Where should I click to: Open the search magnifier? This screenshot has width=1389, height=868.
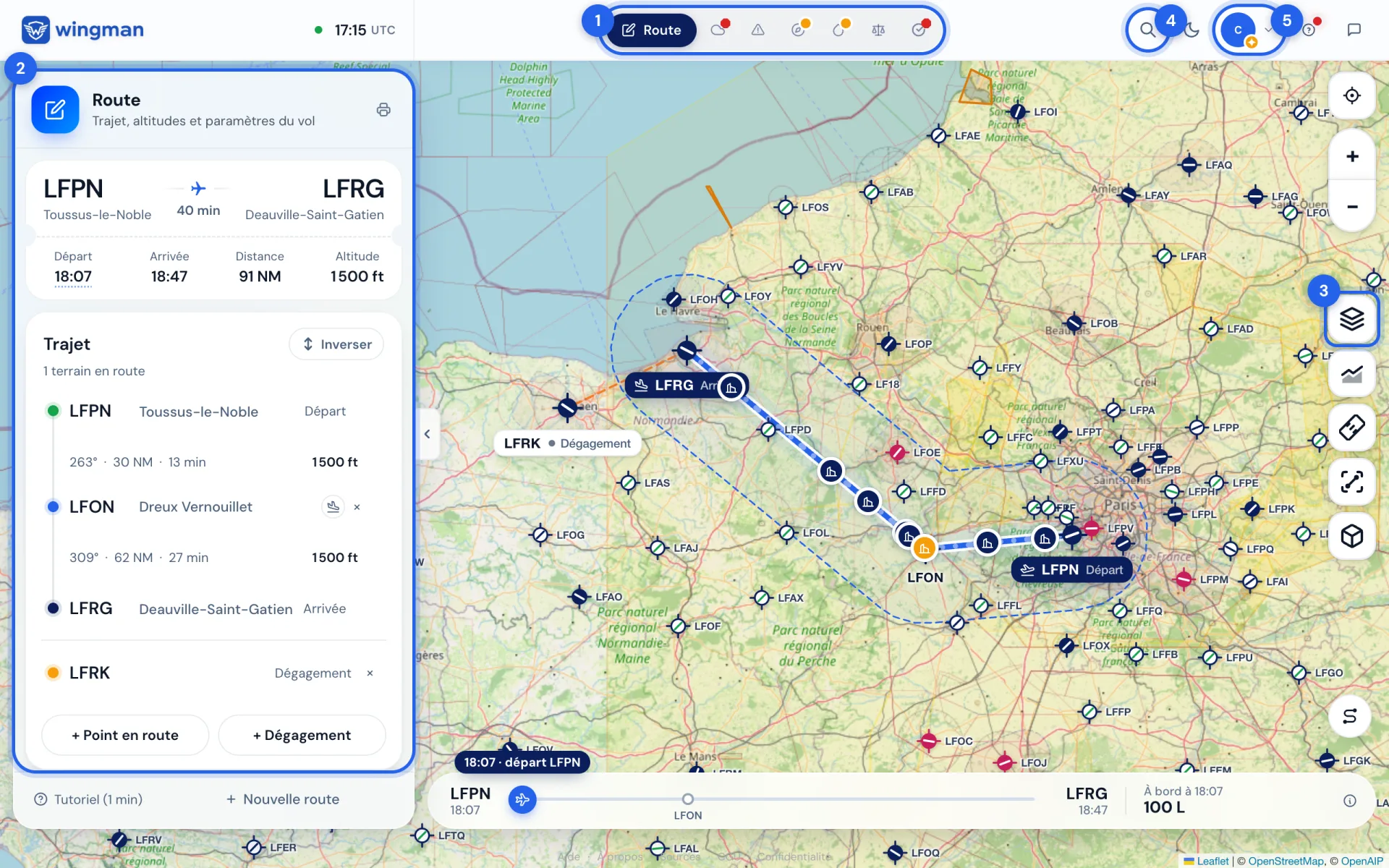[x=1147, y=30]
